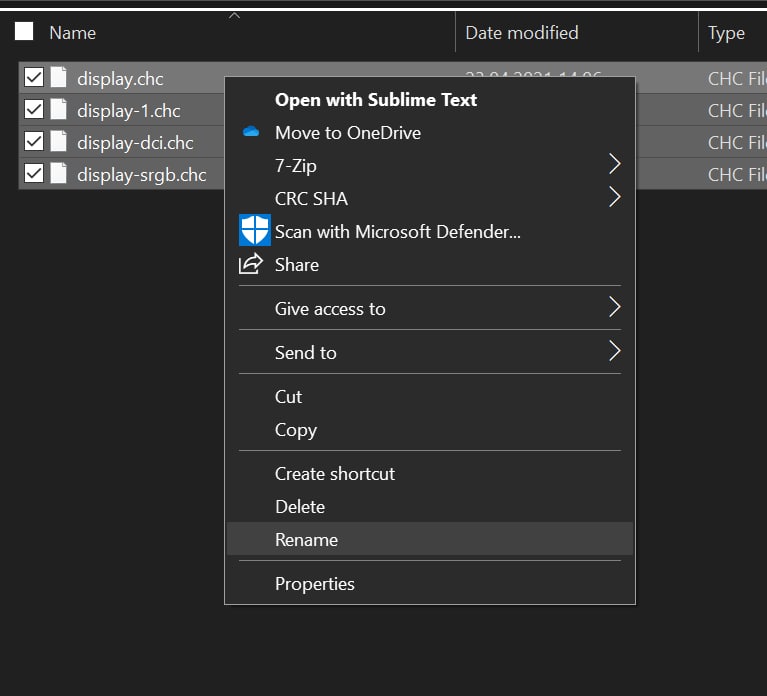Image resolution: width=767 pixels, height=696 pixels.
Task: Select file name display-1.chc
Action: tap(129, 111)
